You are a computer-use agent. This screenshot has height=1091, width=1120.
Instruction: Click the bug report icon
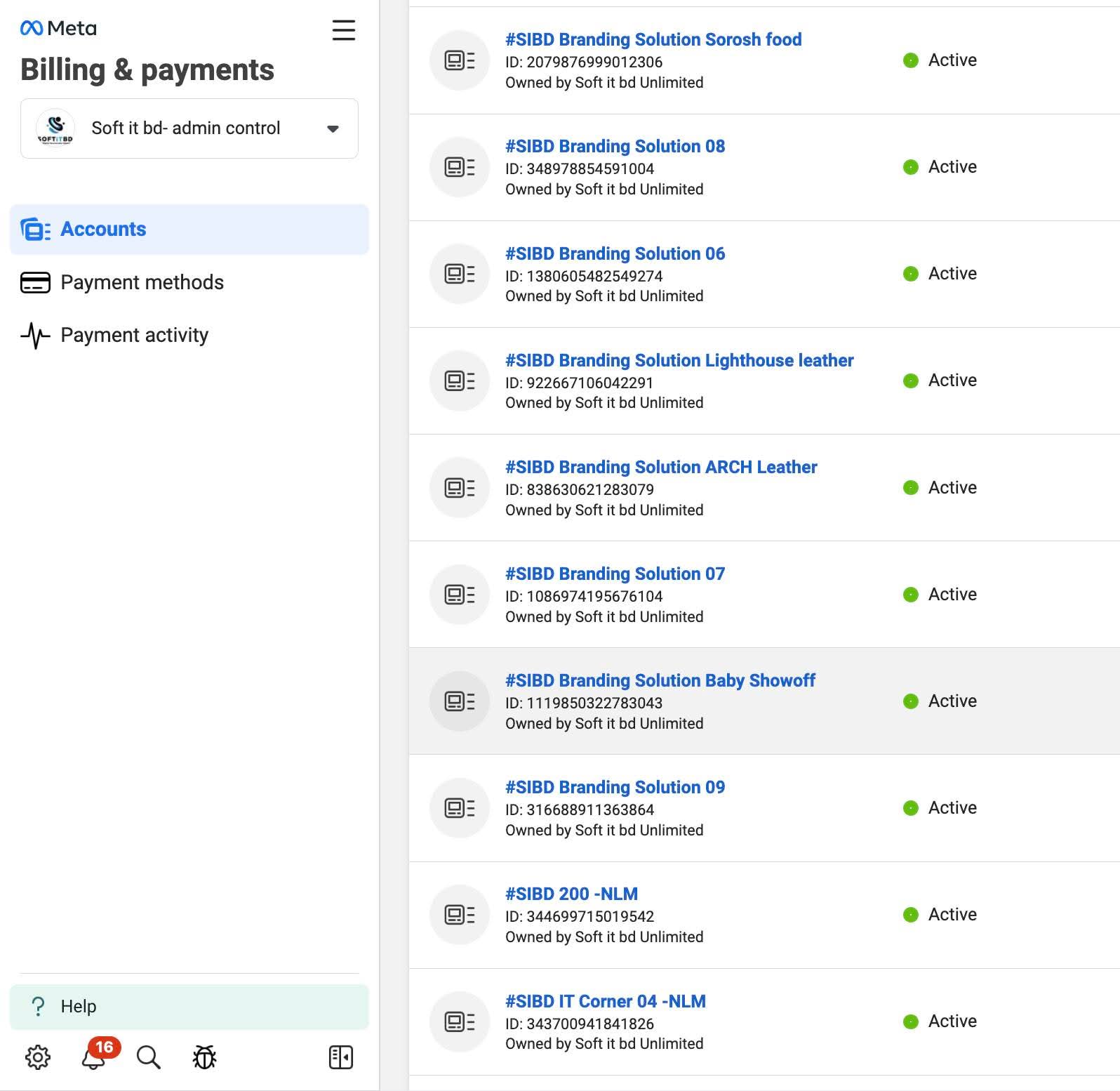(x=204, y=1057)
